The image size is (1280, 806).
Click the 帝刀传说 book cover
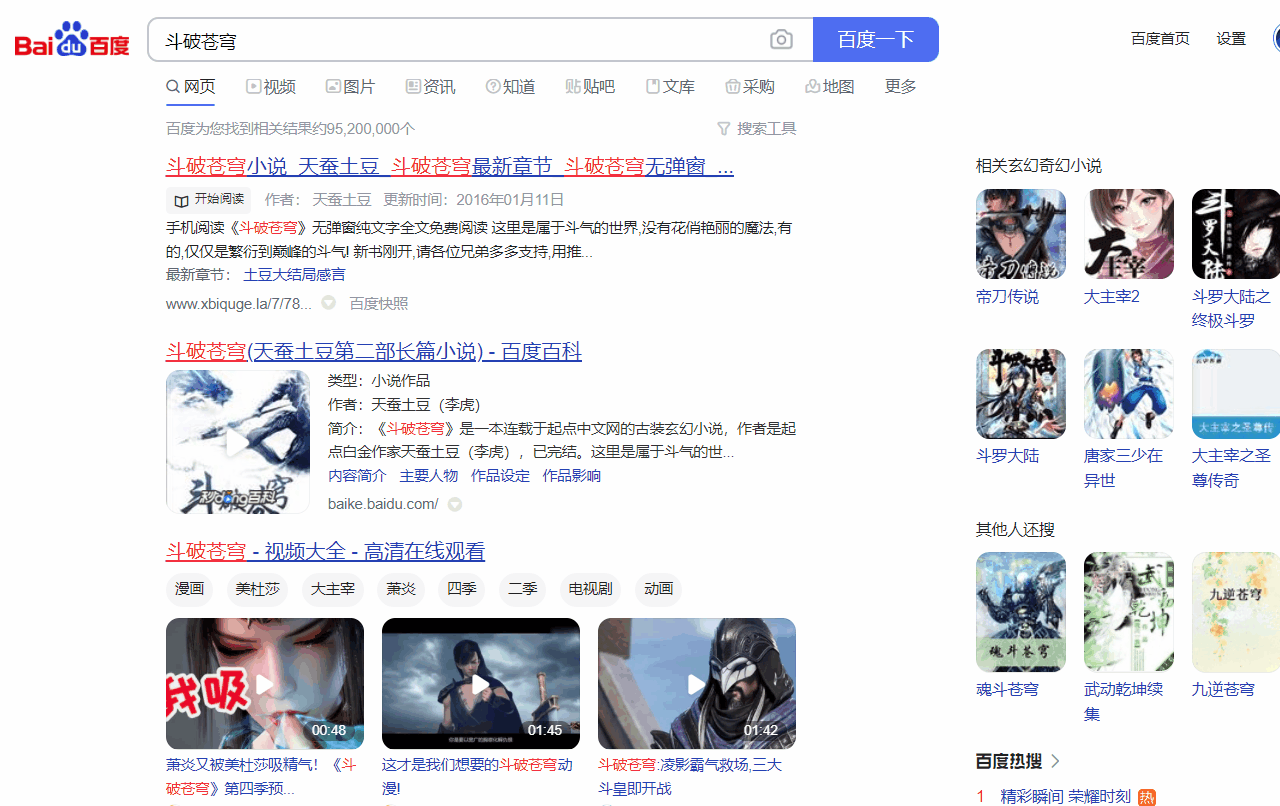(1021, 234)
